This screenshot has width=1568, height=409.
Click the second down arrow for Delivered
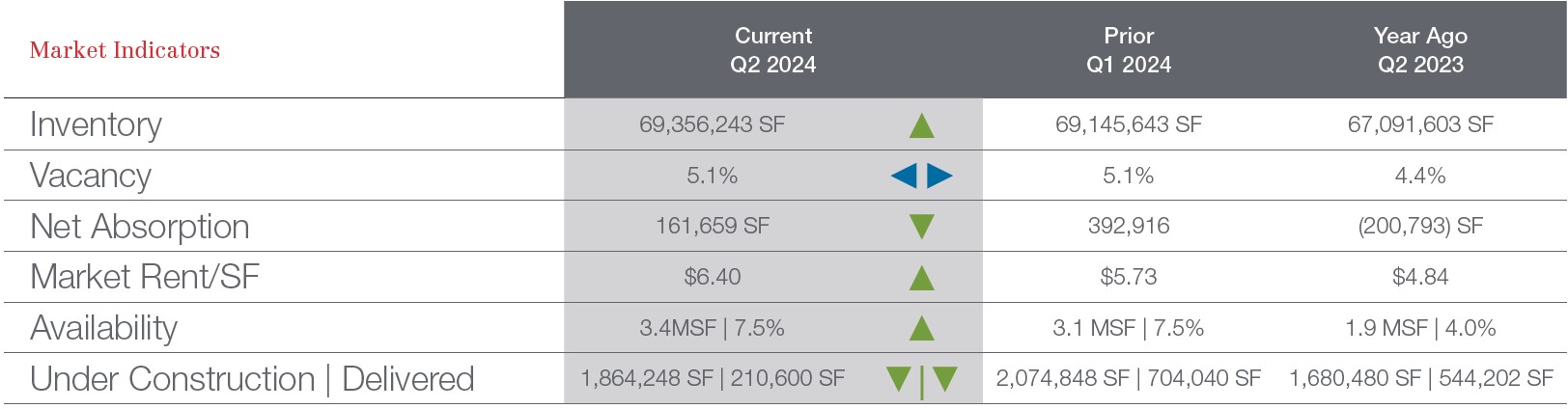click(x=945, y=379)
